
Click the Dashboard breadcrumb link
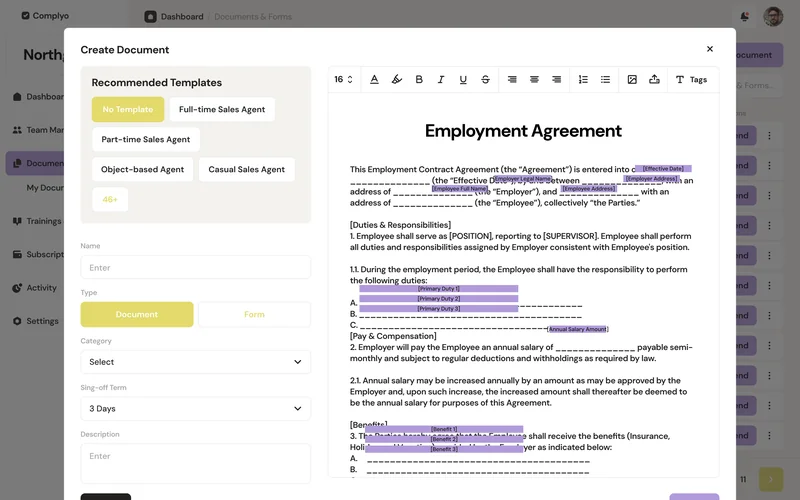pos(182,17)
